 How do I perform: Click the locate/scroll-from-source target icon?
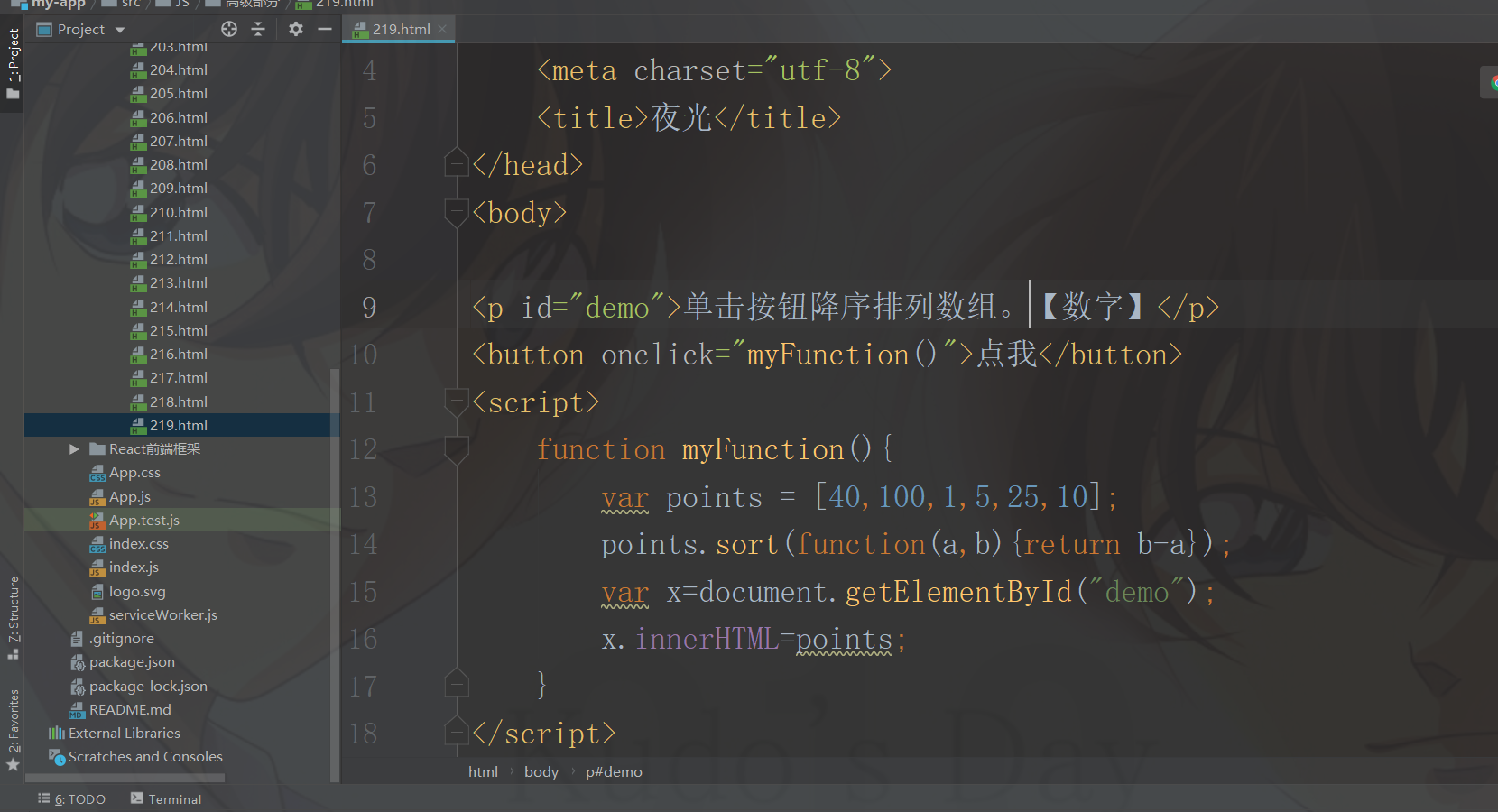point(229,29)
